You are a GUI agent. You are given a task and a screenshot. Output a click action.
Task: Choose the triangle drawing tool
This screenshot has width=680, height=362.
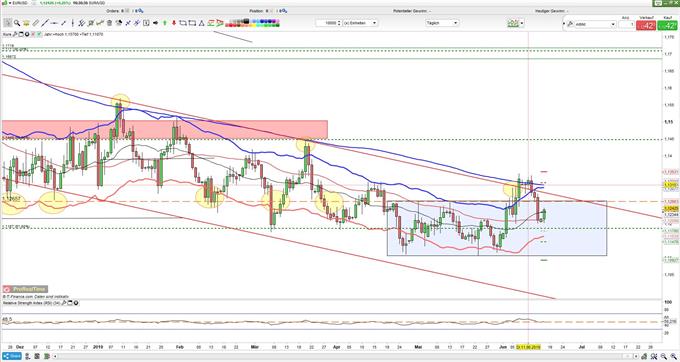(x=201, y=23)
